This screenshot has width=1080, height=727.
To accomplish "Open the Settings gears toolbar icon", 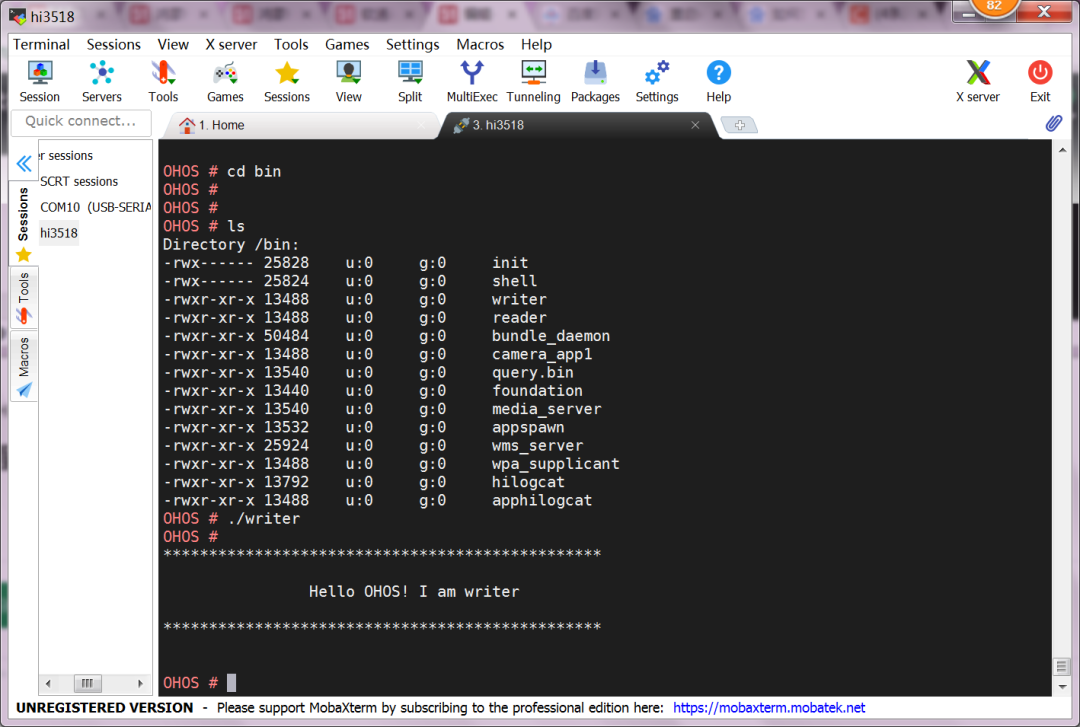I will [x=656, y=81].
